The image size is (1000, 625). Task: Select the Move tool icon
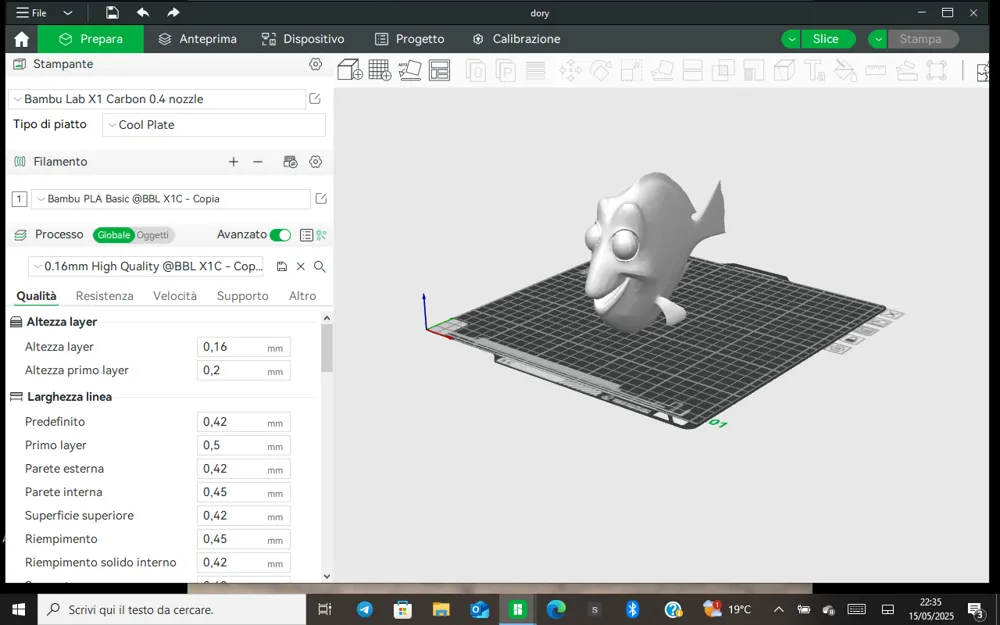click(570, 70)
